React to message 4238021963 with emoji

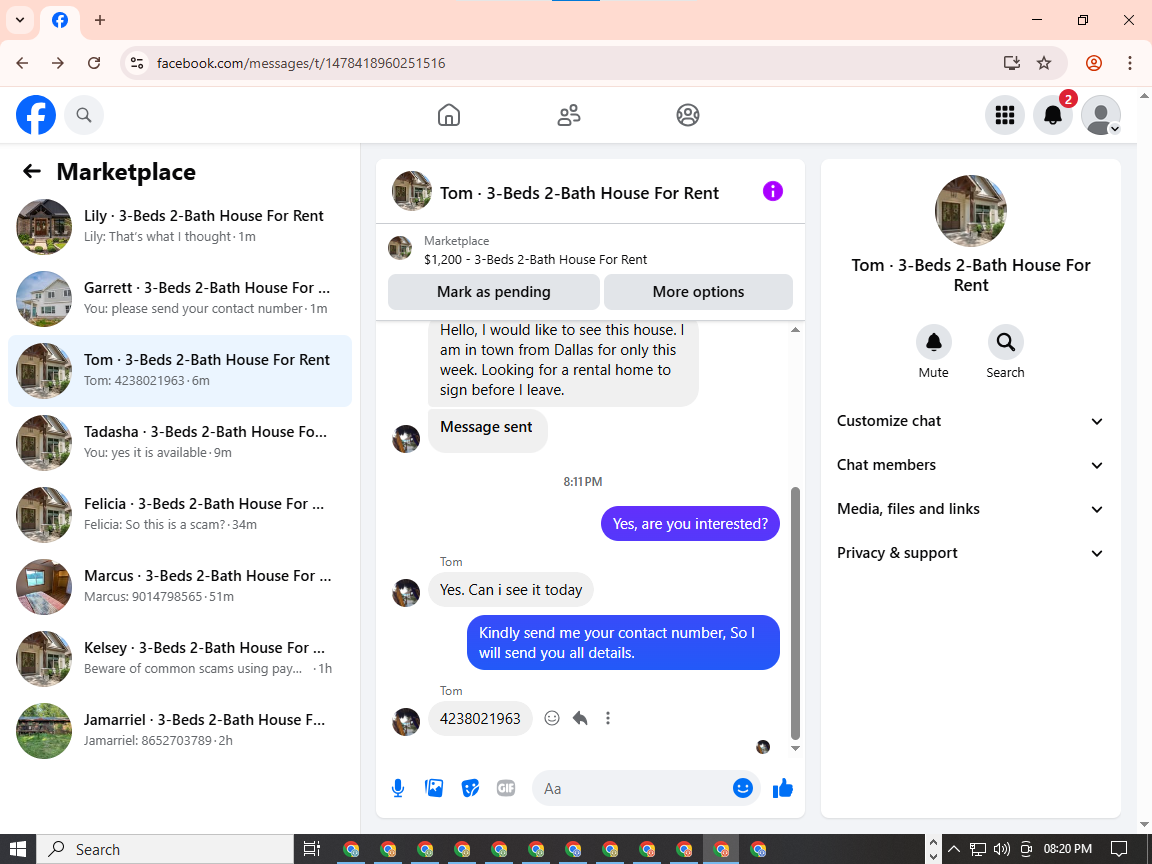pos(552,718)
